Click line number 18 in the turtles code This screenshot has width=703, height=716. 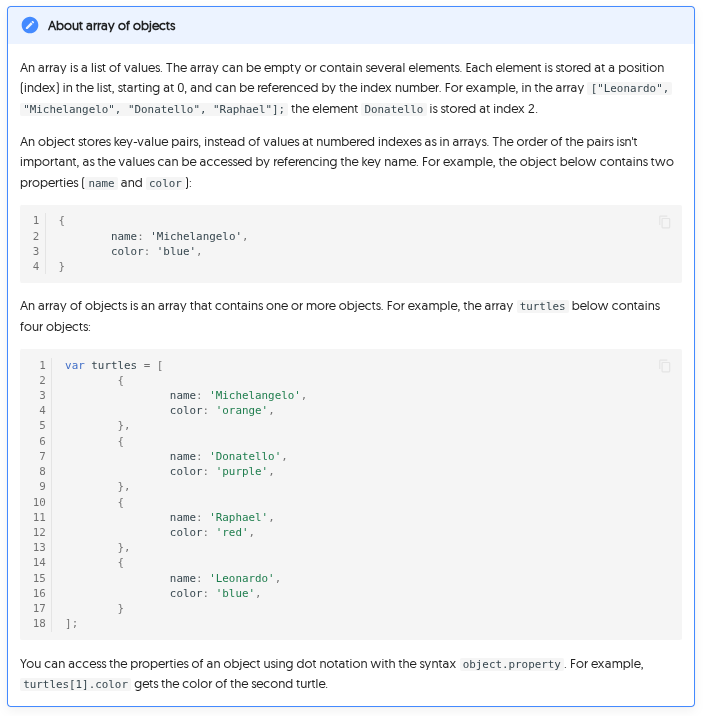[40, 623]
